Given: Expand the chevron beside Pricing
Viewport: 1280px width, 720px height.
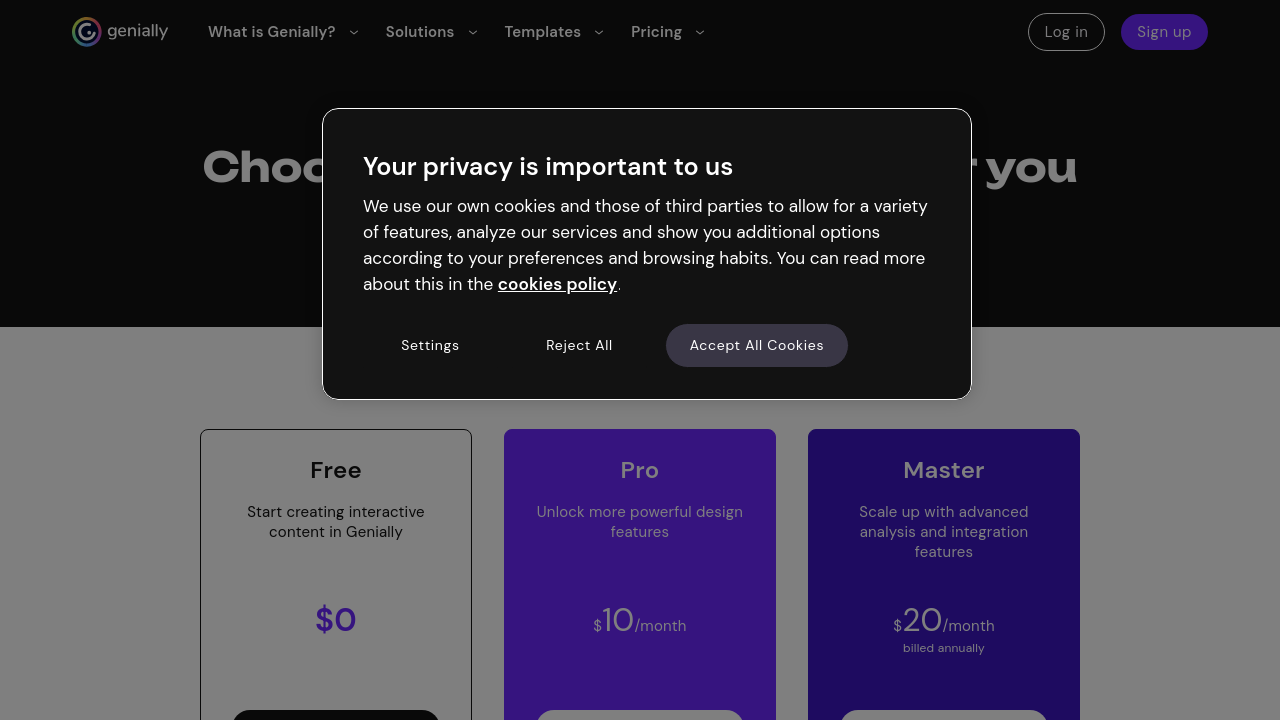Looking at the screenshot, I should click(x=700, y=32).
